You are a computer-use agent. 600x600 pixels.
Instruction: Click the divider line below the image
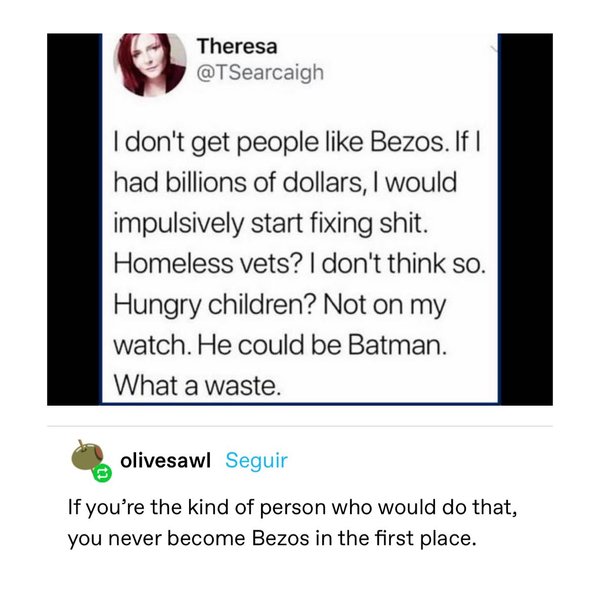pyautogui.click(x=300, y=426)
